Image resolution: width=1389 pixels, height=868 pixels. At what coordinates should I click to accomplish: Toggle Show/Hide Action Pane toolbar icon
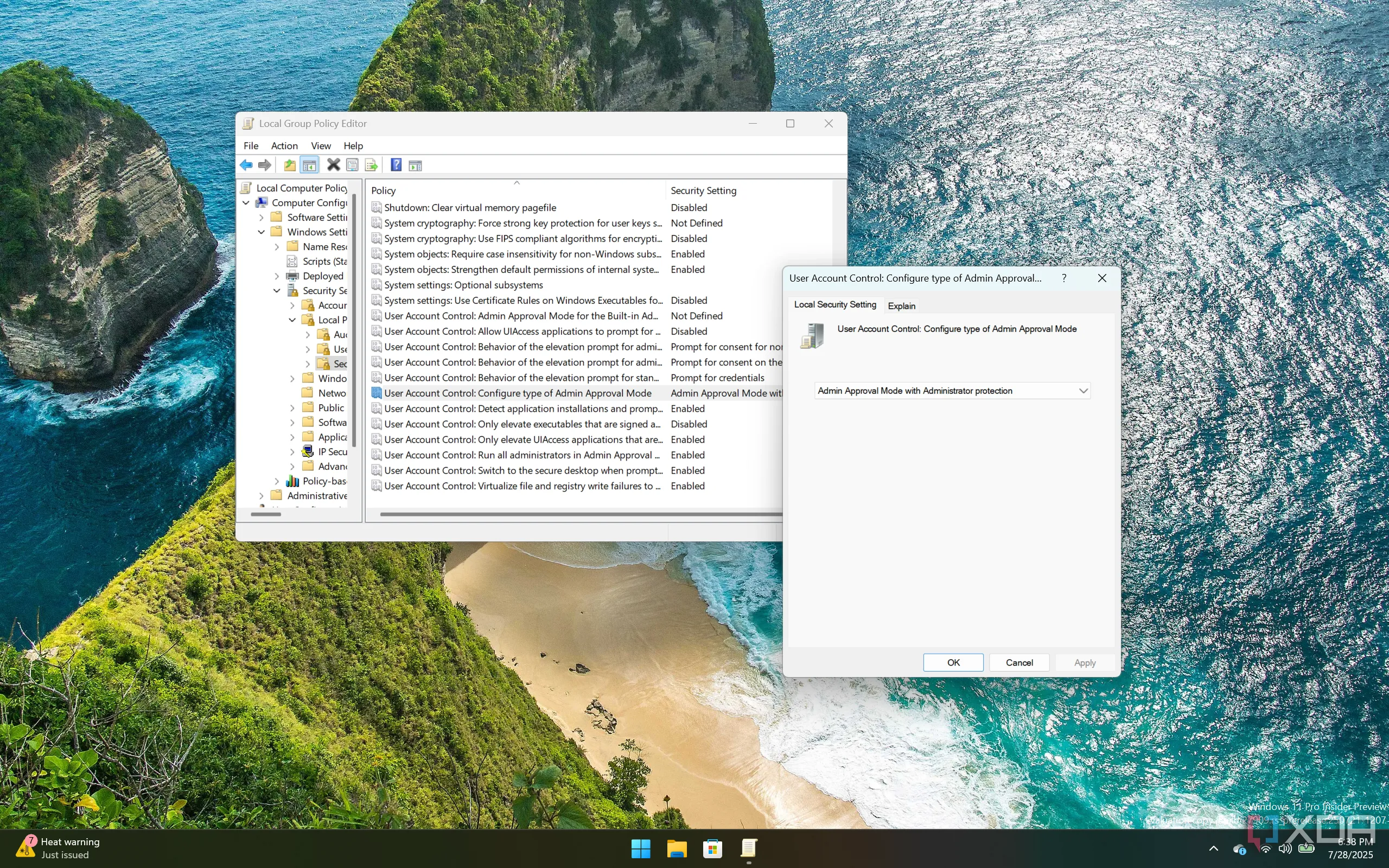click(x=415, y=166)
